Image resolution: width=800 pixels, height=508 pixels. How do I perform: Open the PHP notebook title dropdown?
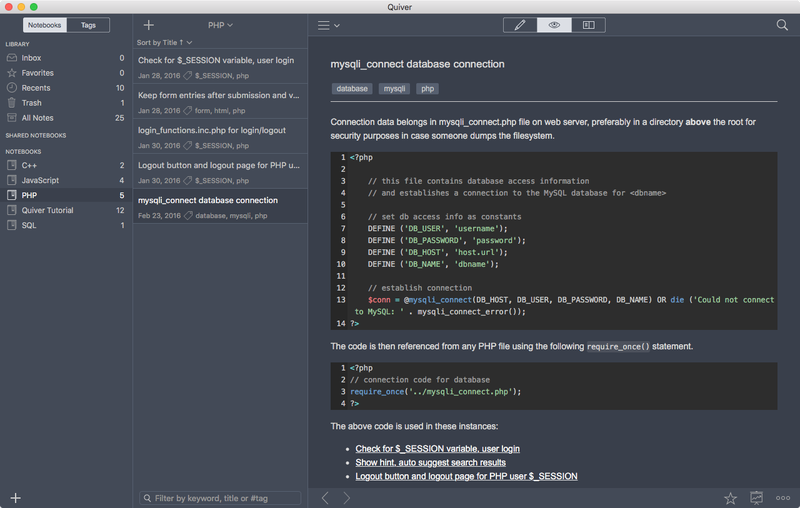[220, 25]
